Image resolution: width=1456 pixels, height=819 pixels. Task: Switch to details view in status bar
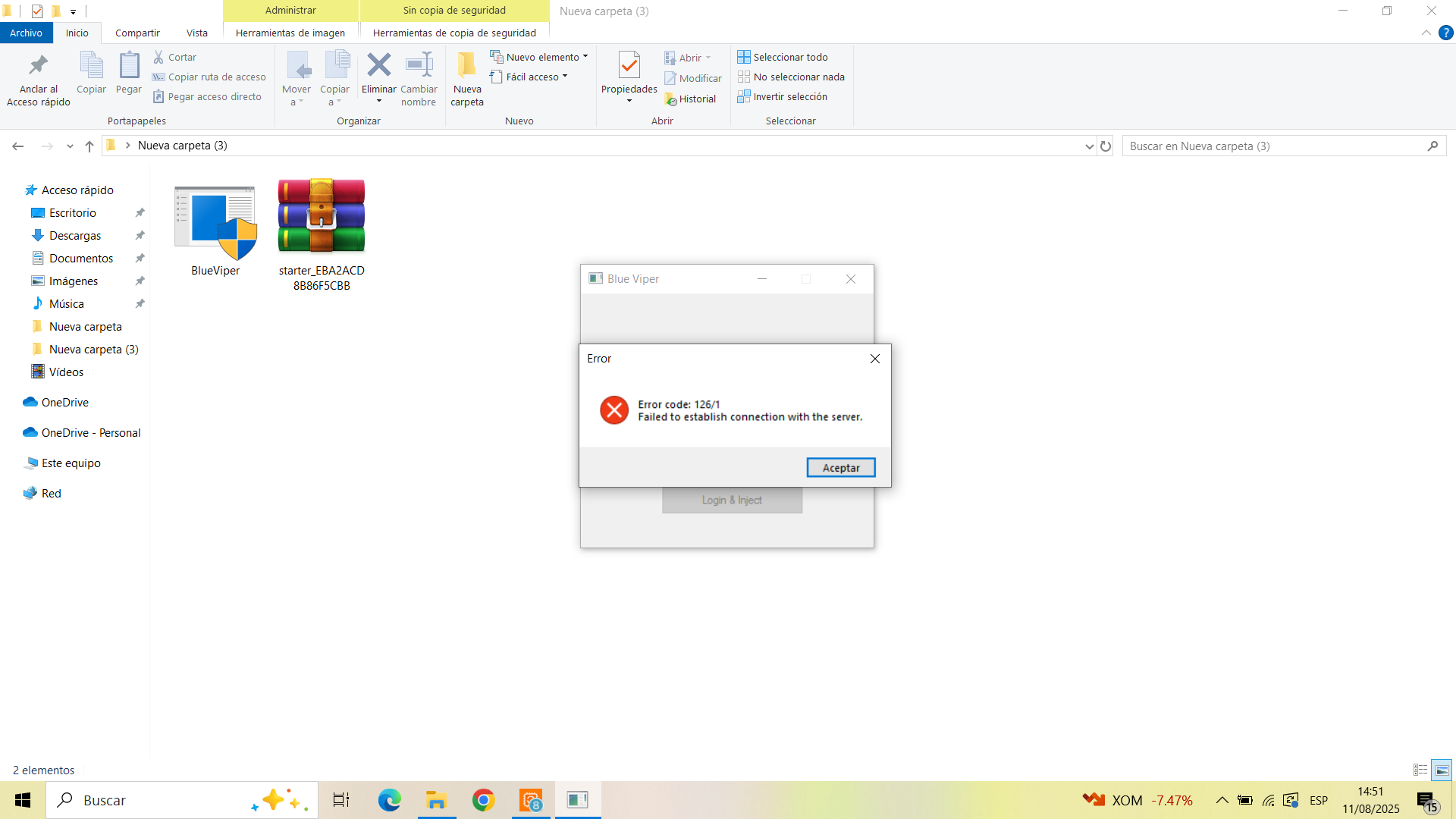[x=1420, y=770]
